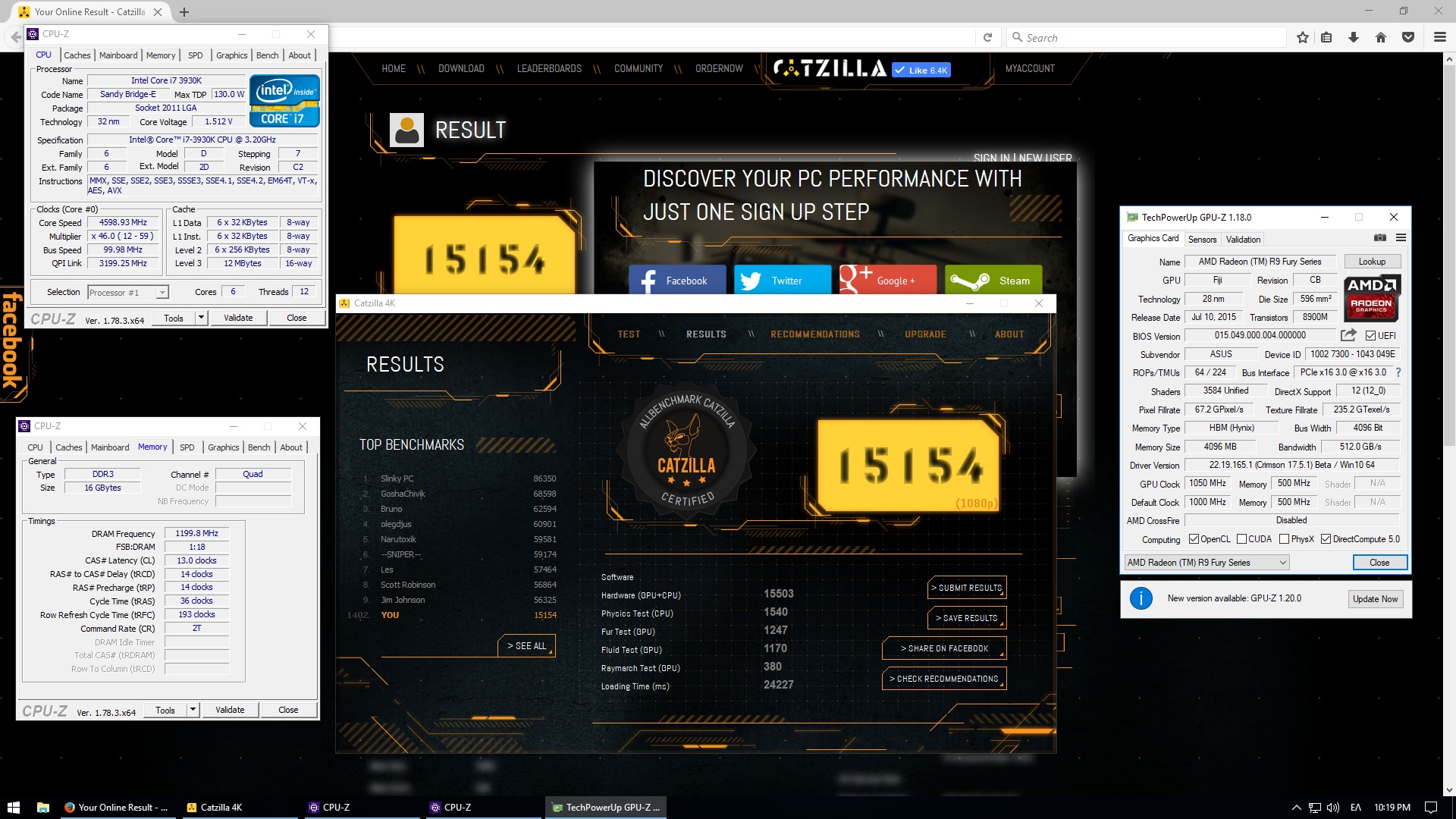Toggle the PhysX checkbox
The height and width of the screenshot is (819, 1456).
point(1284,539)
